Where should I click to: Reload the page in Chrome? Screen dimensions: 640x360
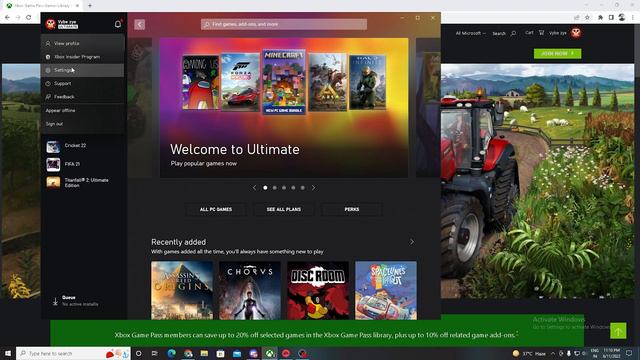[x=29, y=18]
